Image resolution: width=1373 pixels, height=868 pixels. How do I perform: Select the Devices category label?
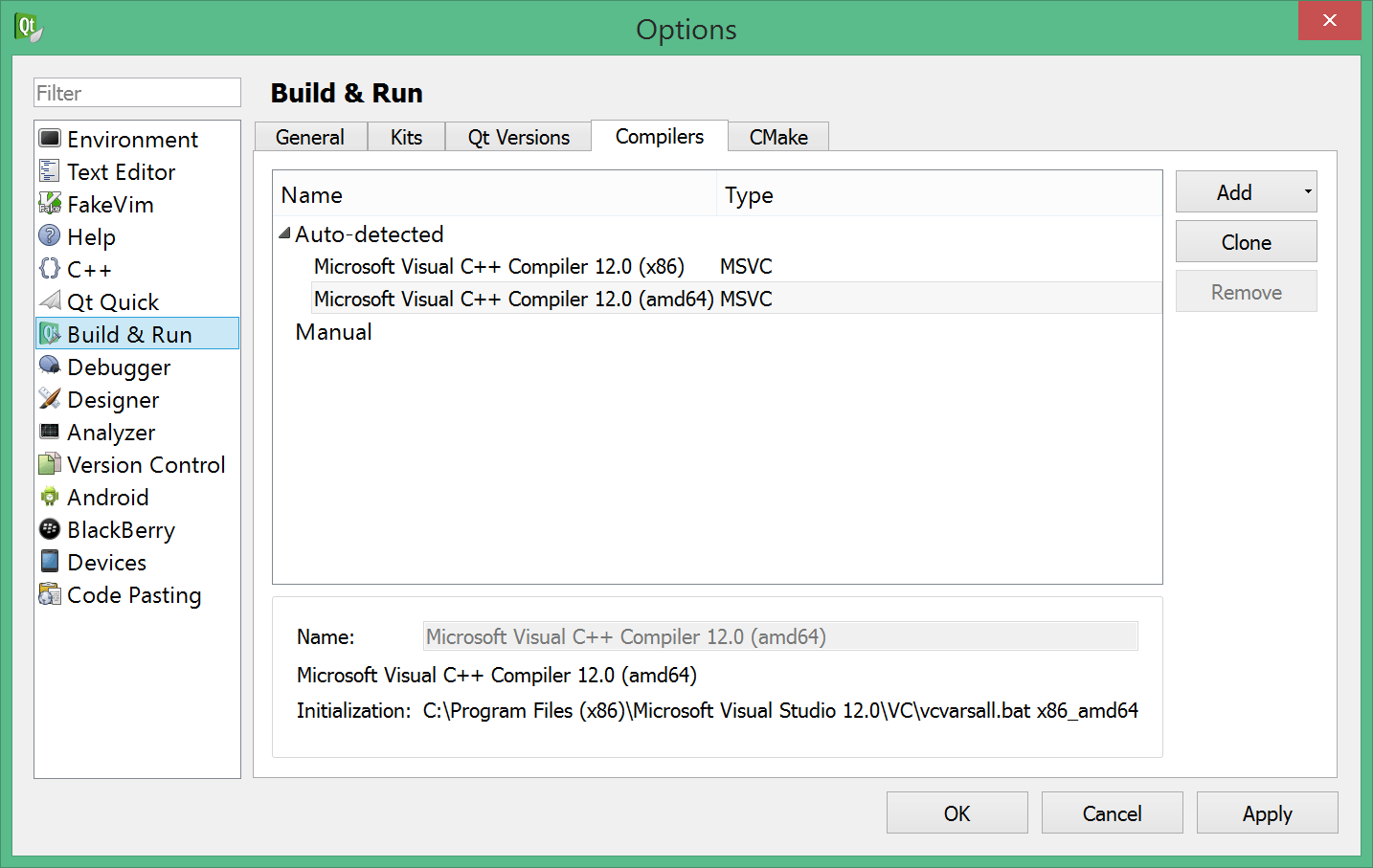click(106, 563)
